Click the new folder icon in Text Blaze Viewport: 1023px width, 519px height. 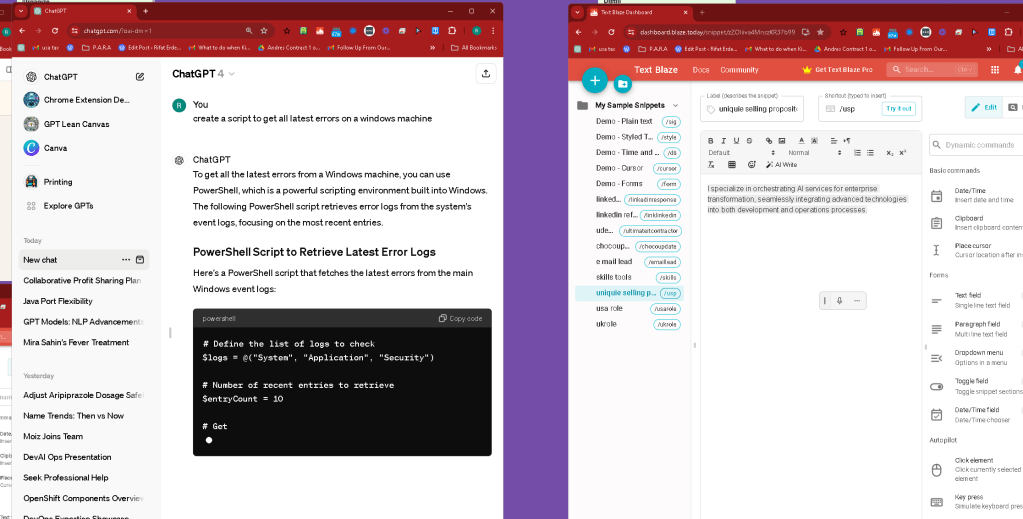click(623, 84)
